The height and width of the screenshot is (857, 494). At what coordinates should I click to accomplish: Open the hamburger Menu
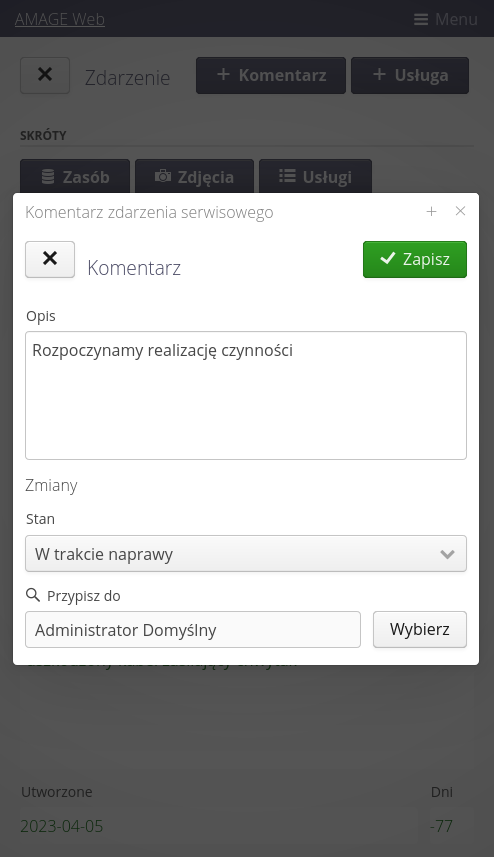(x=445, y=19)
